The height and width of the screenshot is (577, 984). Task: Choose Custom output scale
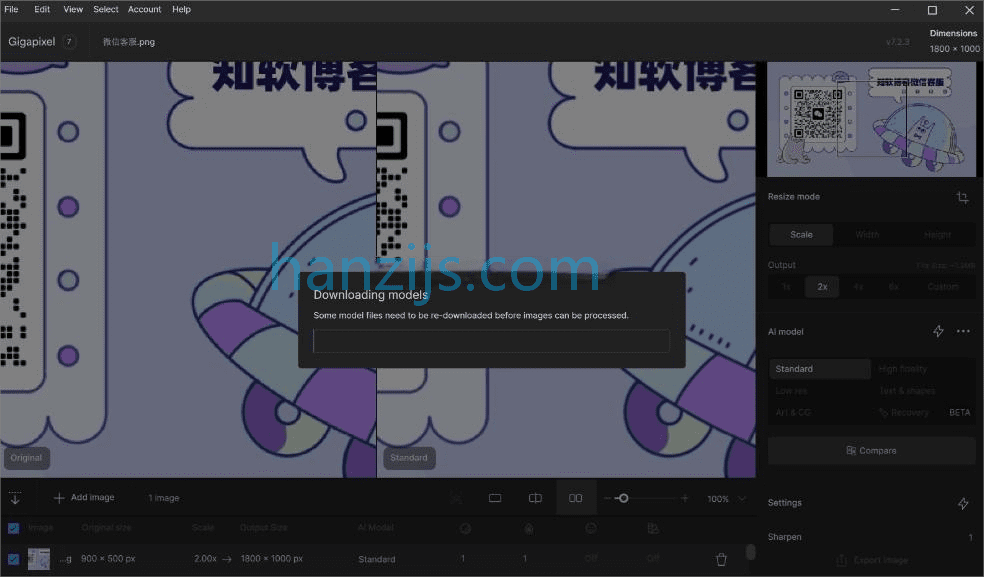(943, 287)
